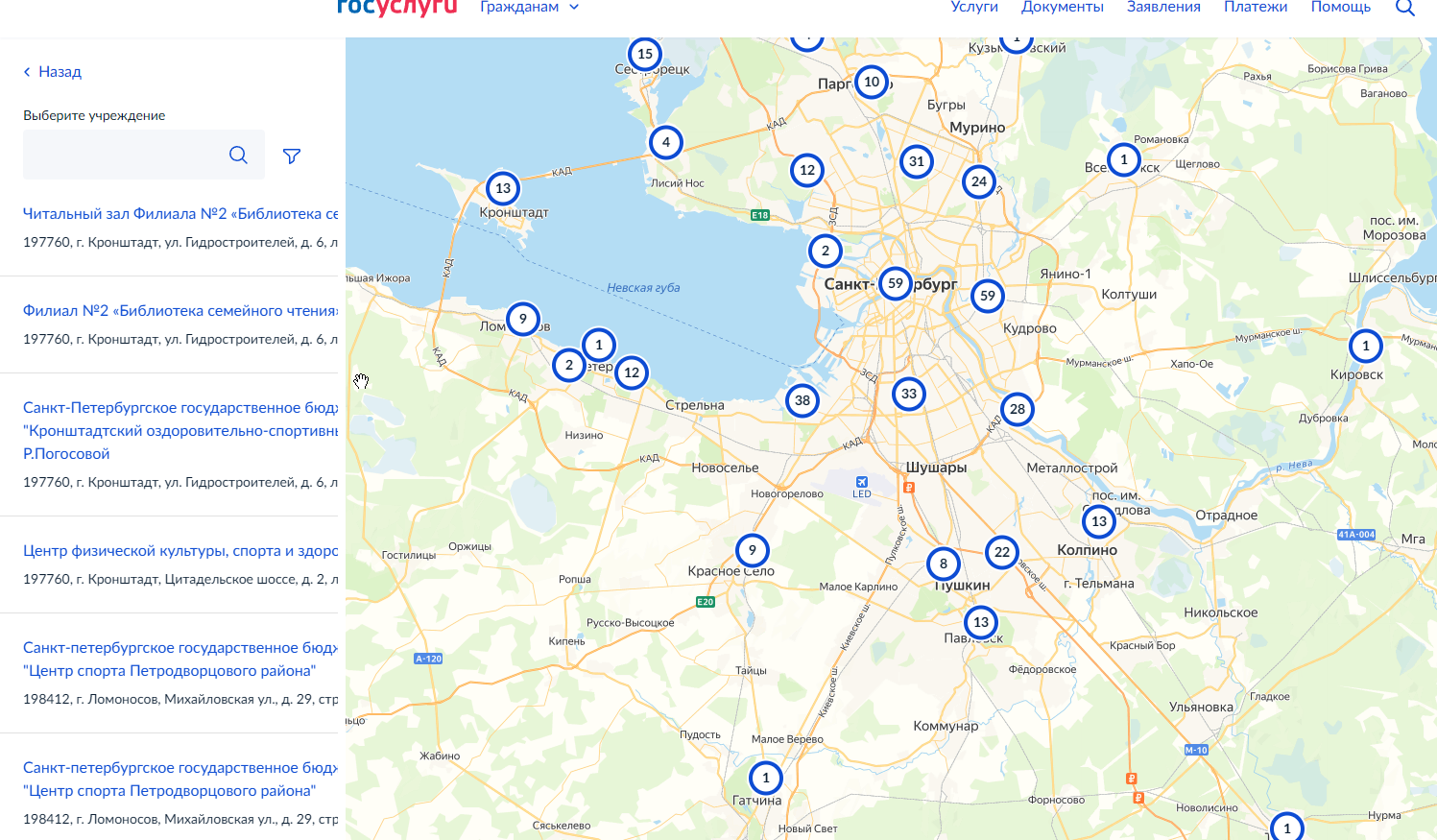Click the Металлострой map label

[x=1072, y=468]
